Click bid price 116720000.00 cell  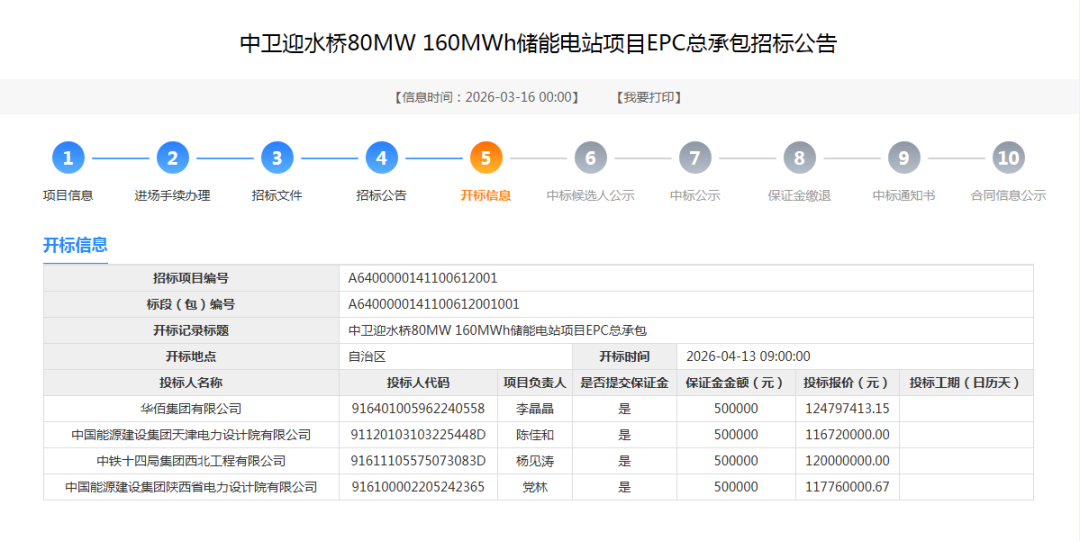point(846,435)
